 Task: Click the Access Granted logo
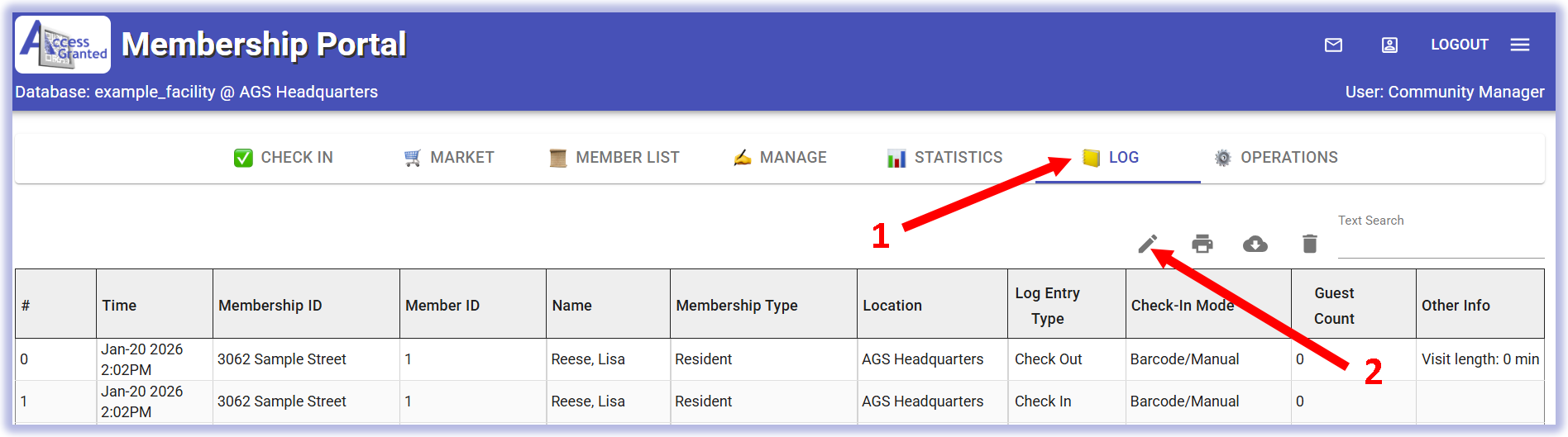pyautogui.click(x=64, y=45)
